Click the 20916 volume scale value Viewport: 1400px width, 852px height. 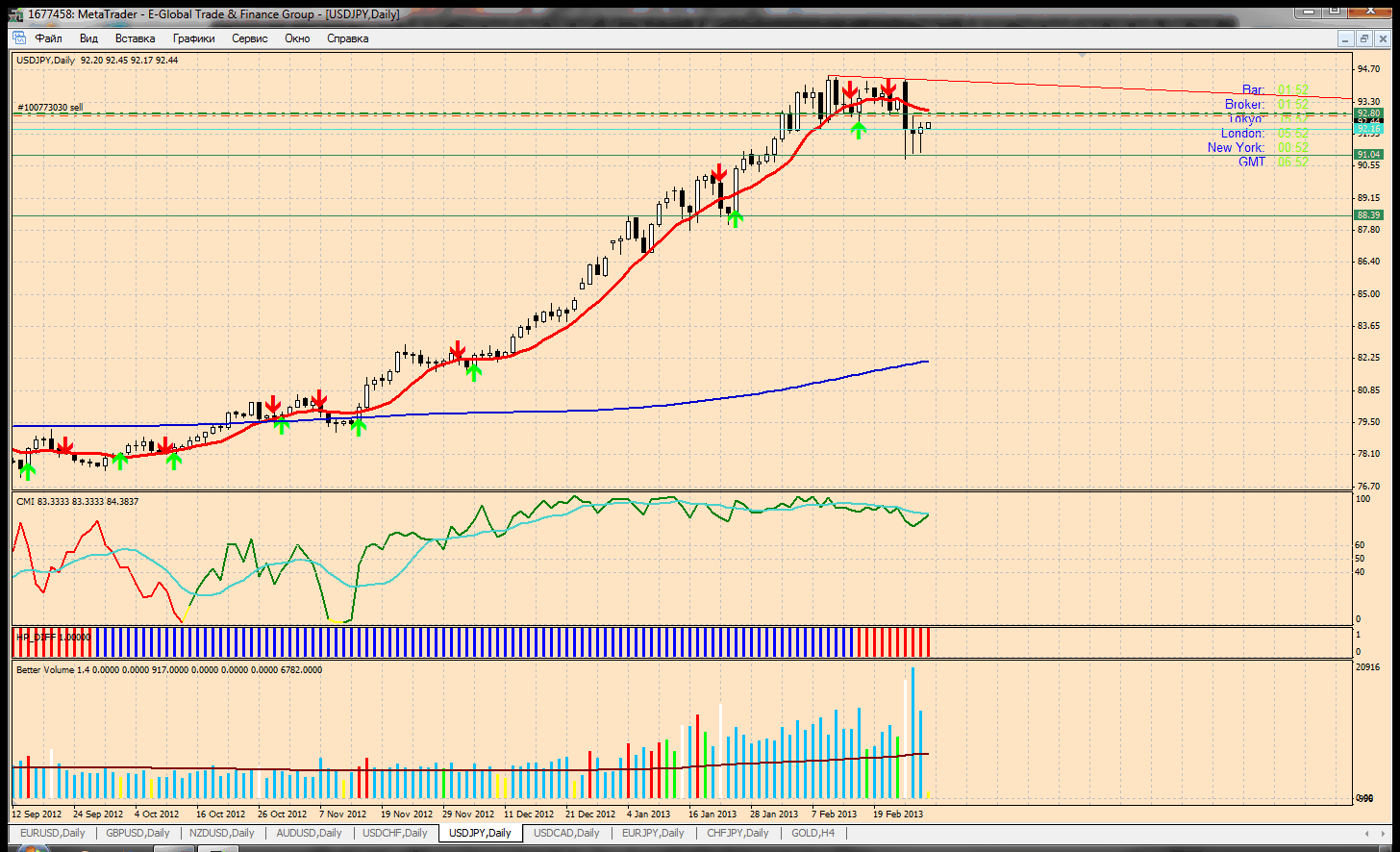coord(1367,666)
